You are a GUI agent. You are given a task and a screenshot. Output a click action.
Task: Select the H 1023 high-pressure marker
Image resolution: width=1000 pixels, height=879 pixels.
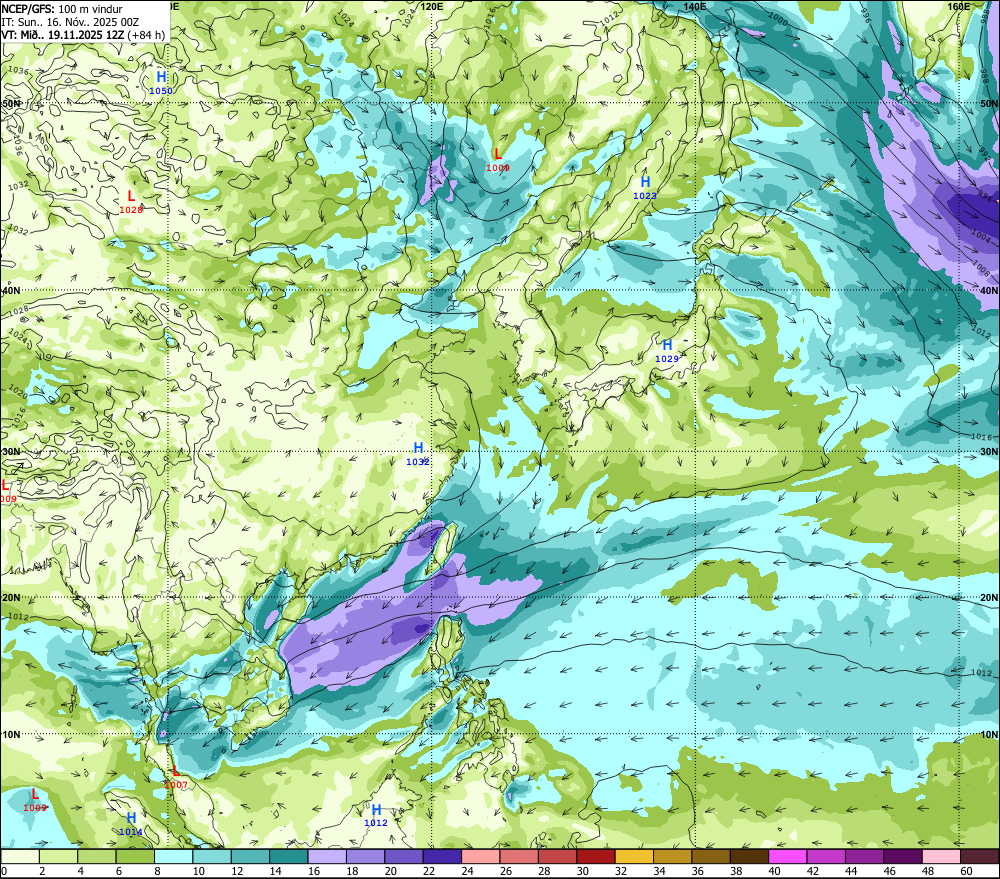(x=645, y=188)
